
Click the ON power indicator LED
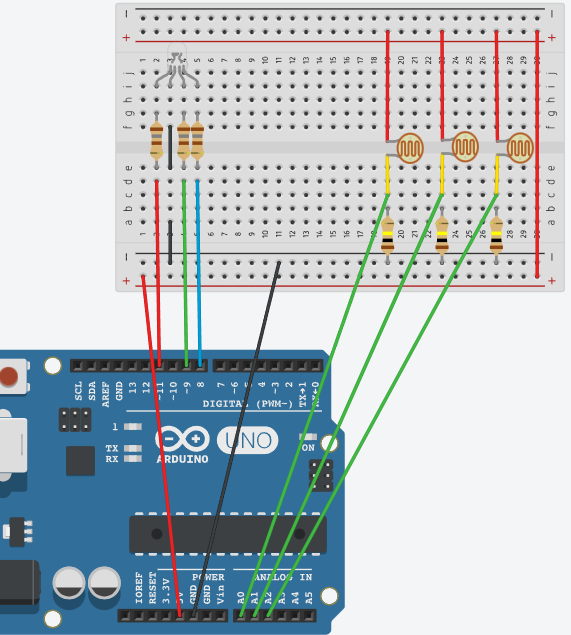pyautogui.click(x=308, y=437)
